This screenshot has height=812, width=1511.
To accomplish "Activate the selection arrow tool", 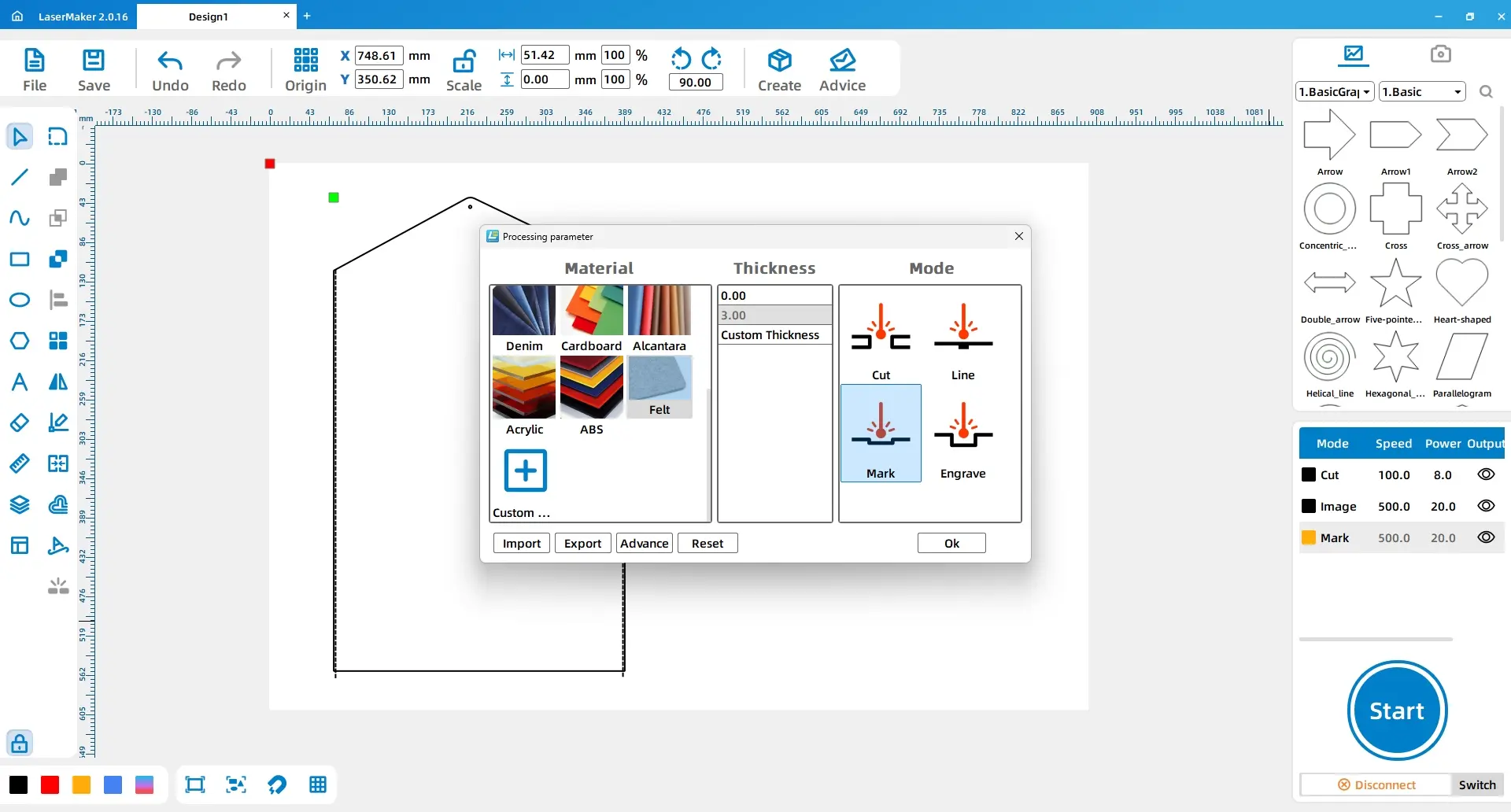I will pyautogui.click(x=20, y=136).
